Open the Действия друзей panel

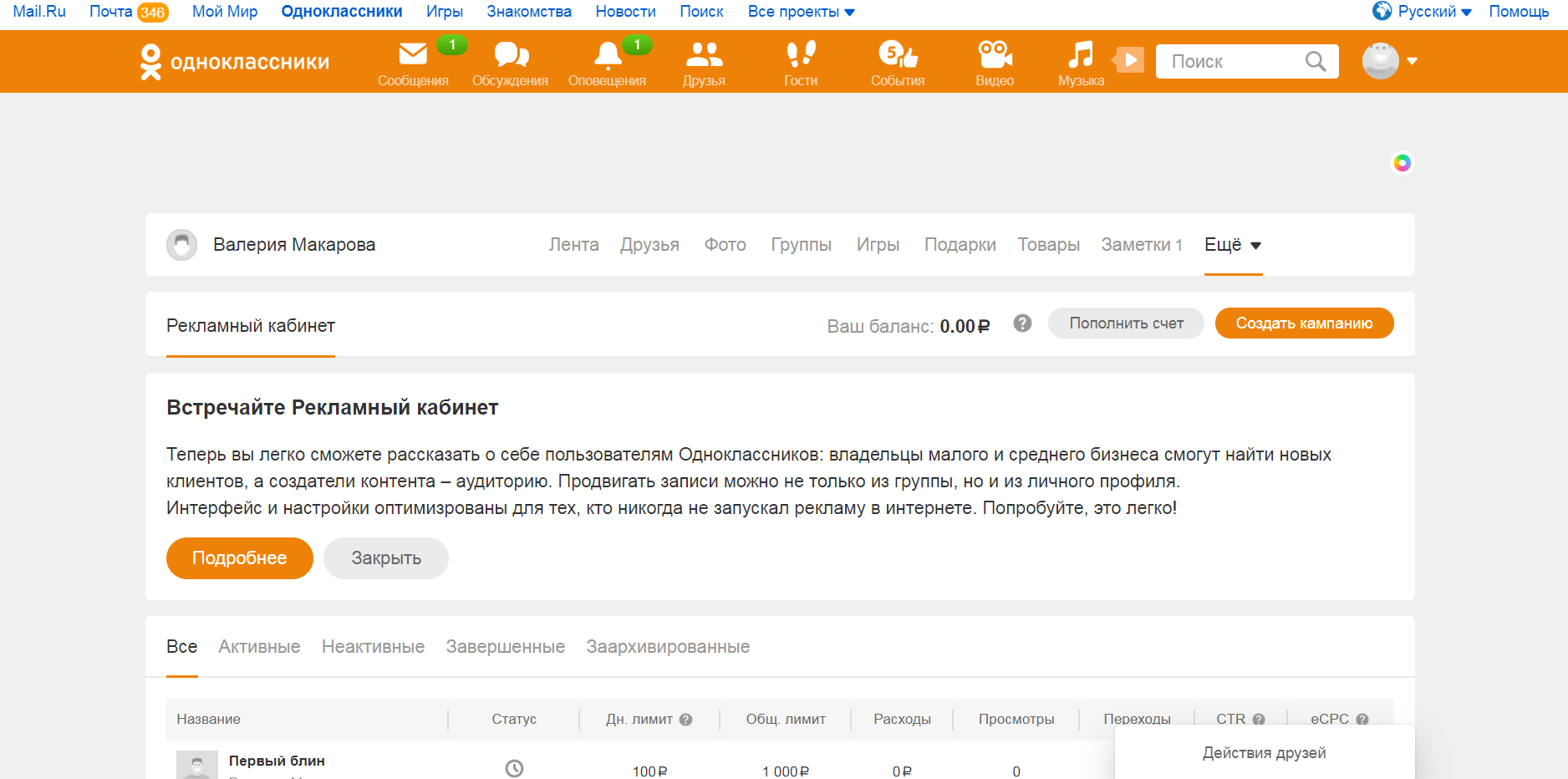point(1264,753)
